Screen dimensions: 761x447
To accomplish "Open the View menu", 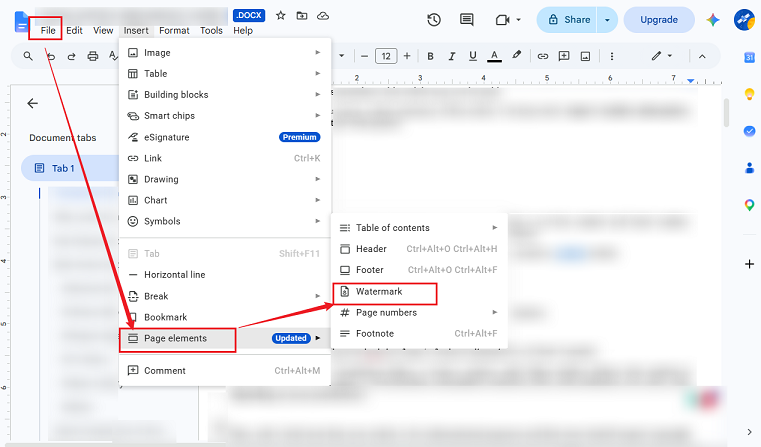I will tap(103, 30).
